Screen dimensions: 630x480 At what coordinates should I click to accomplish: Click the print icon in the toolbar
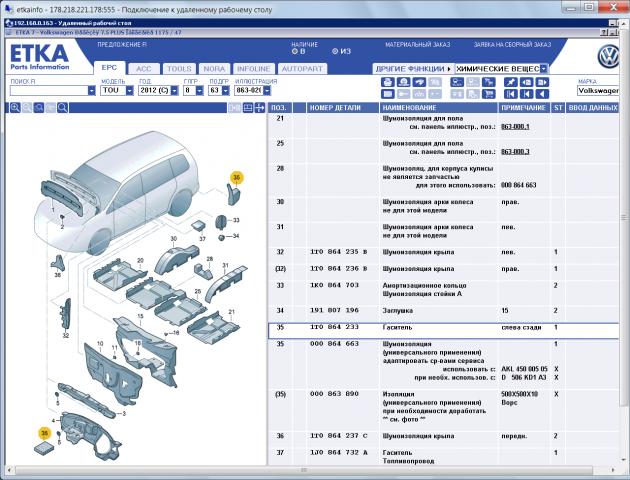point(387,82)
